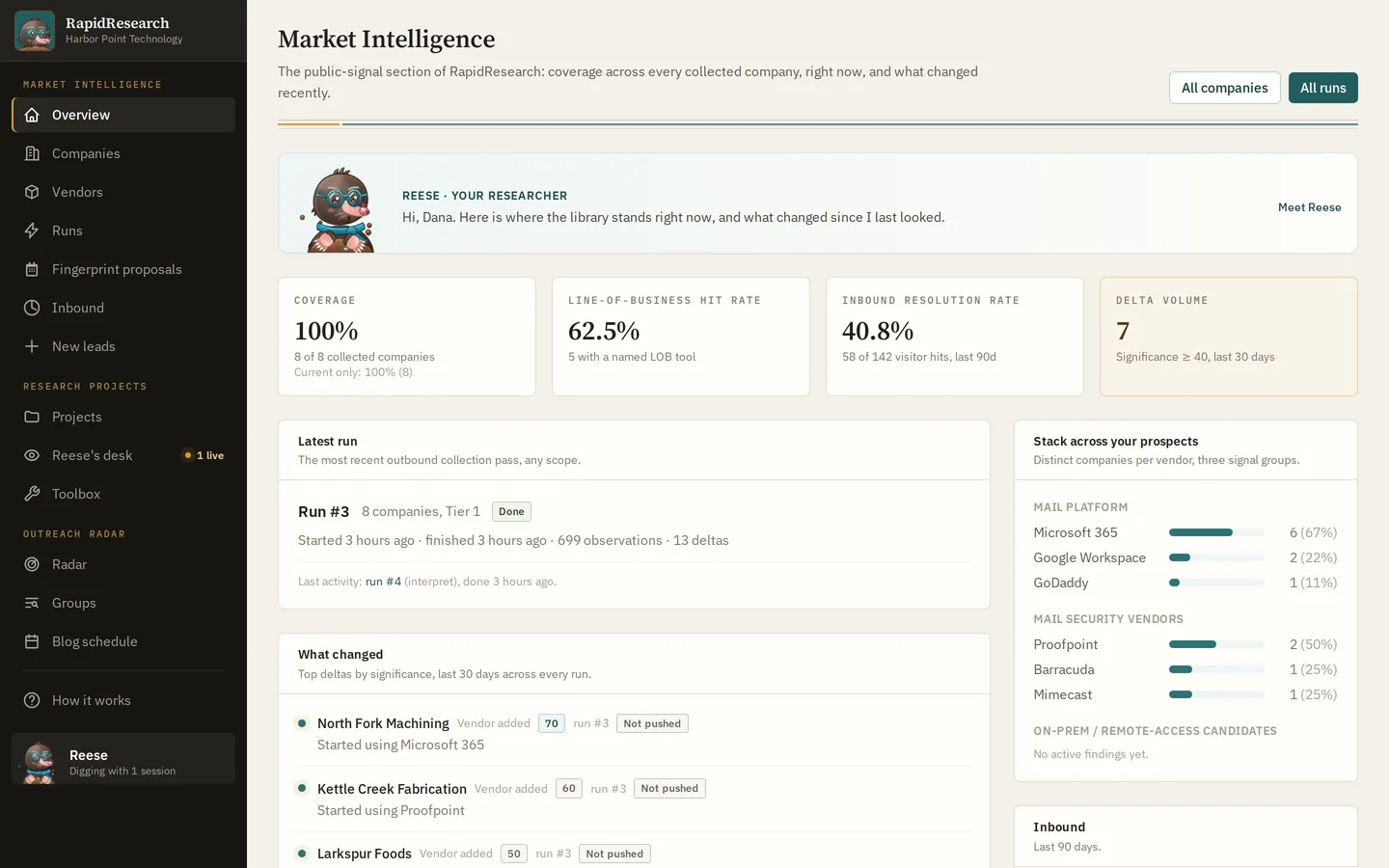
Task: Click the Line-of-business hit rate card
Action: [681, 337]
